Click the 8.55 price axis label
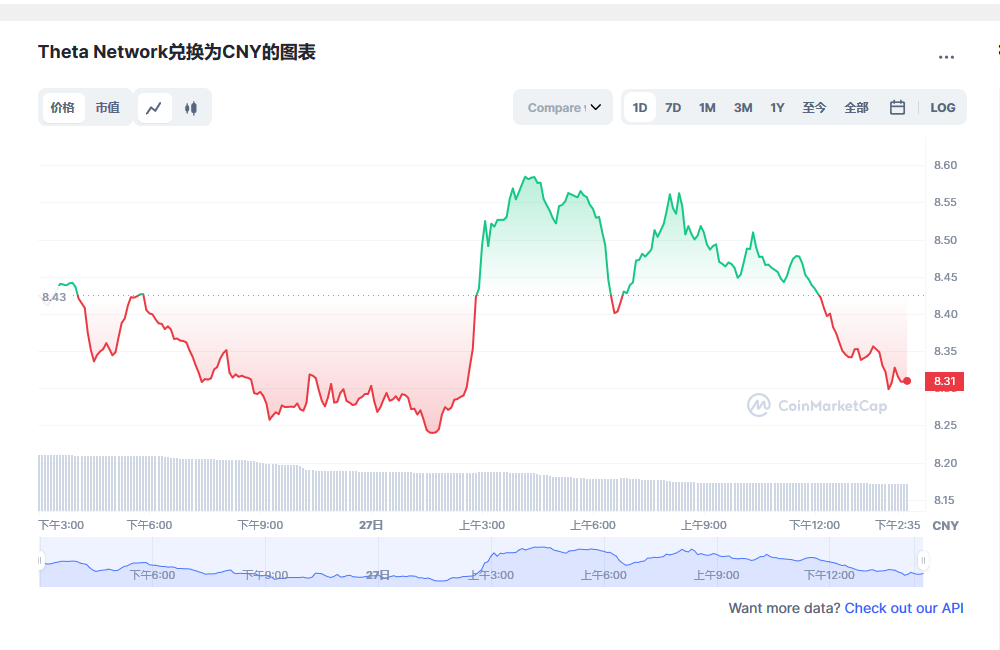Viewport: 1000px width, 650px height. coord(945,203)
